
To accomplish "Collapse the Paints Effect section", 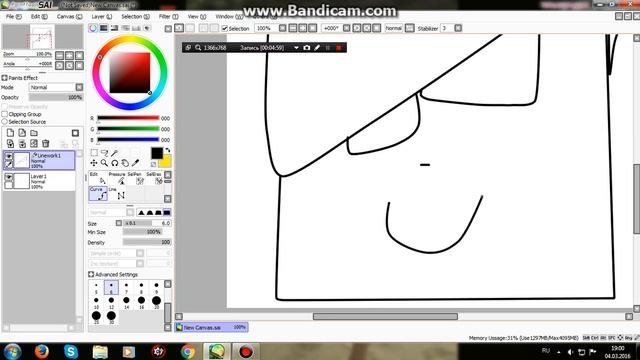I will tap(5, 78).
